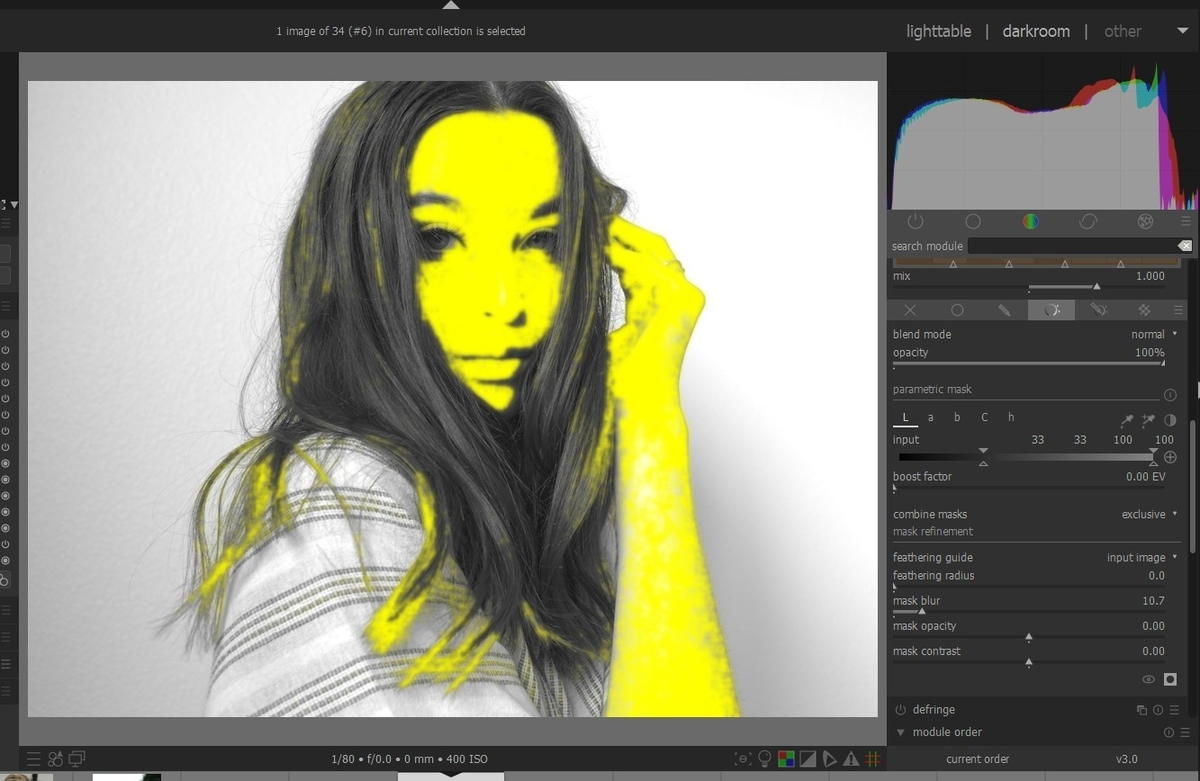The image size is (1200, 781).
Task: Toggle clipping indication icon
Action: (808, 759)
